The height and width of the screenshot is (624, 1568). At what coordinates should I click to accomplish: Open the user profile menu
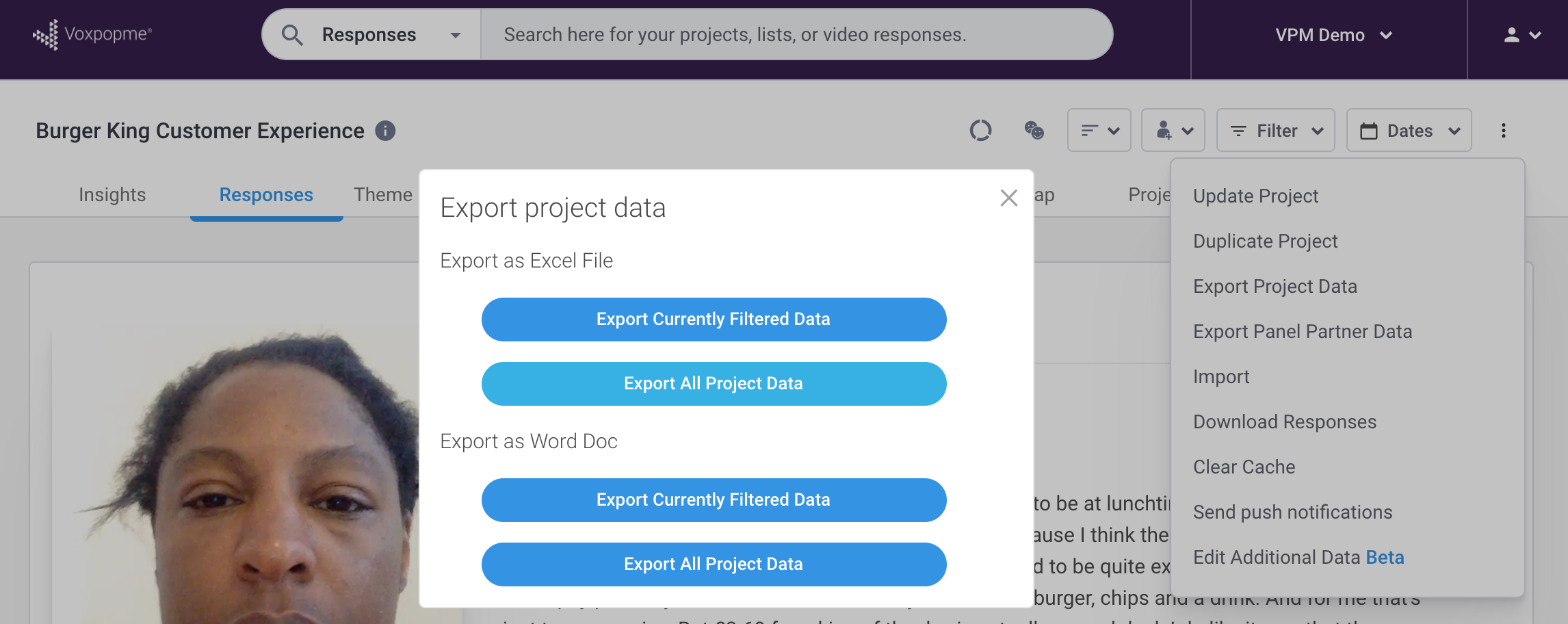(x=1522, y=35)
